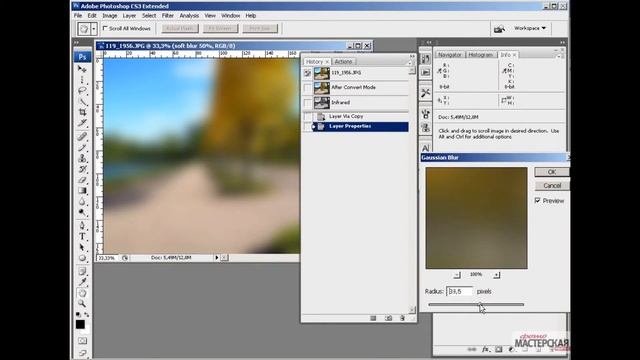Open the Layer menu

[129, 16]
